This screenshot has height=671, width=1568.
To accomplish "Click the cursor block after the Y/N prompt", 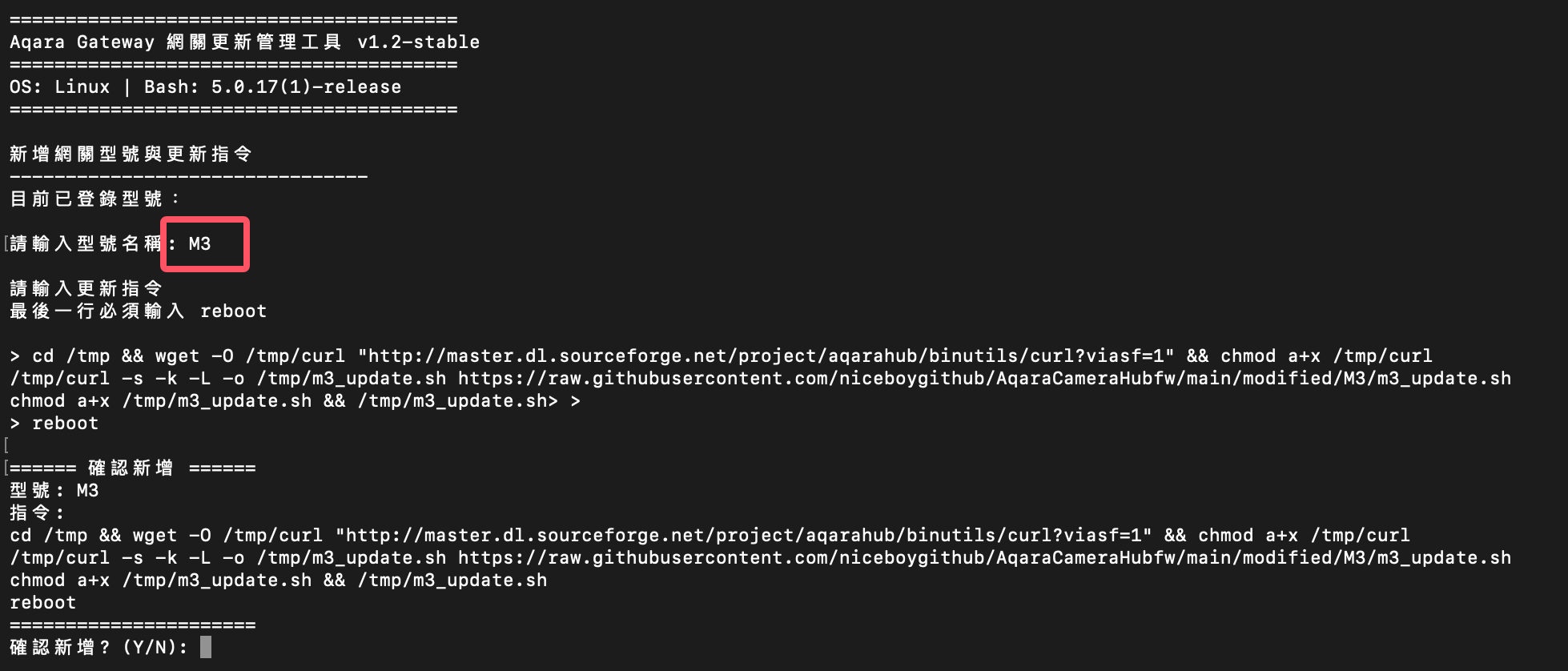I will (206, 647).
